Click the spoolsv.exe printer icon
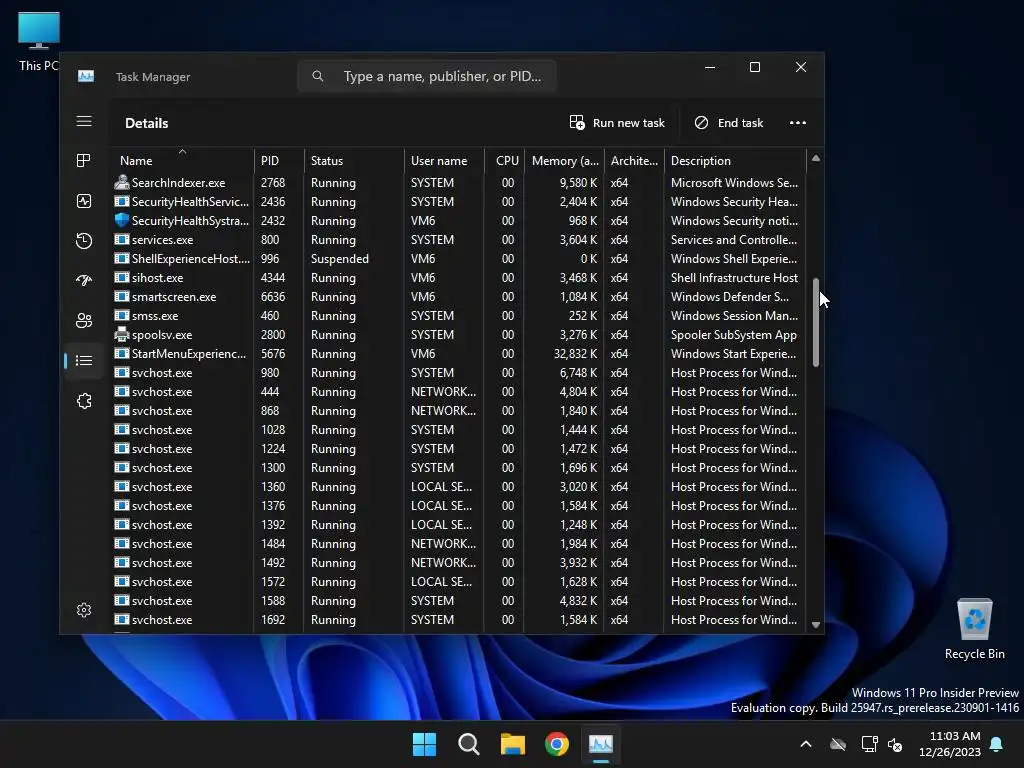This screenshot has height=768, width=1024. pos(121,334)
